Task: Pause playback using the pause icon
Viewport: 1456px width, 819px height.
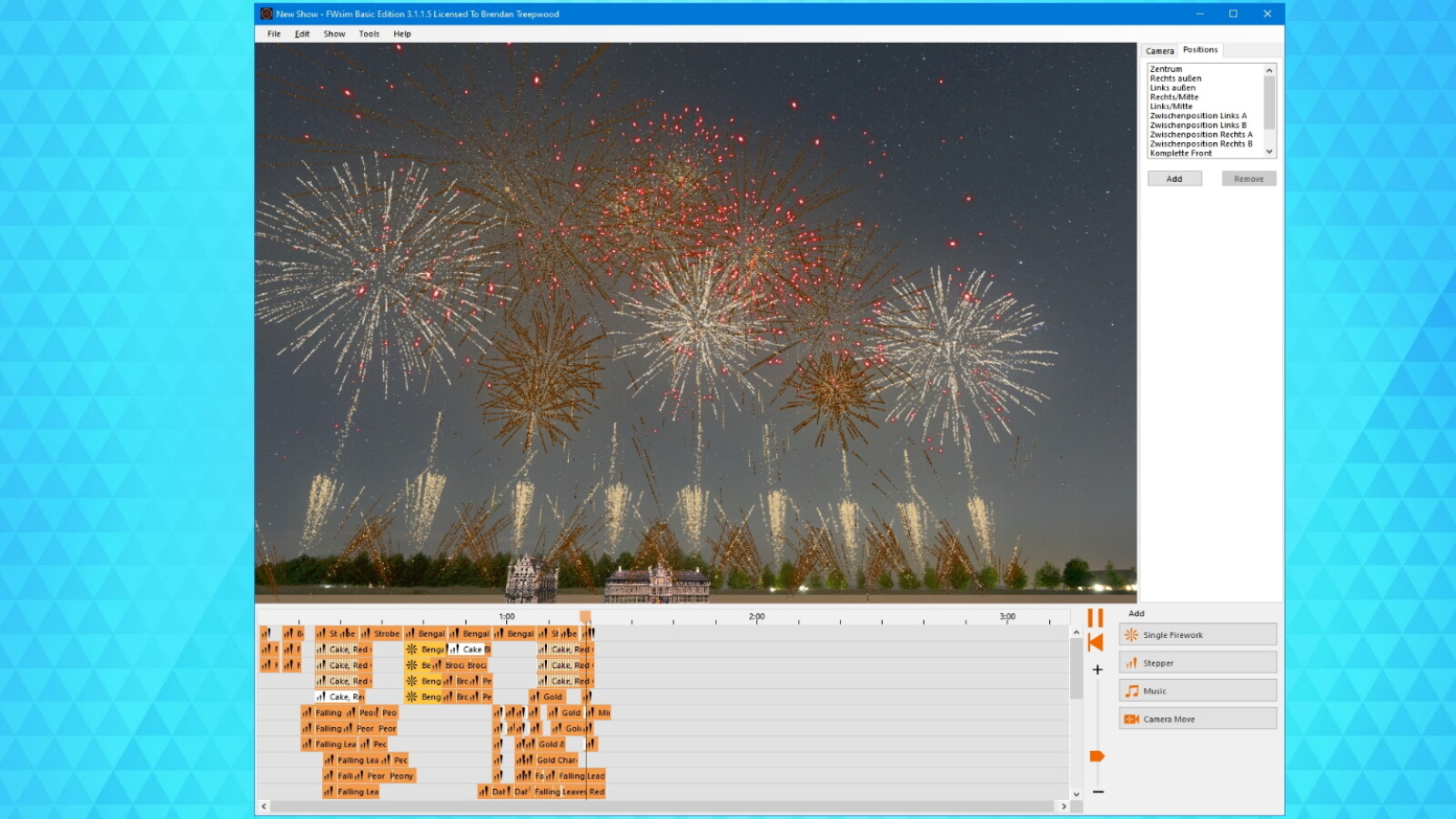Action: tap(1097, 617)
